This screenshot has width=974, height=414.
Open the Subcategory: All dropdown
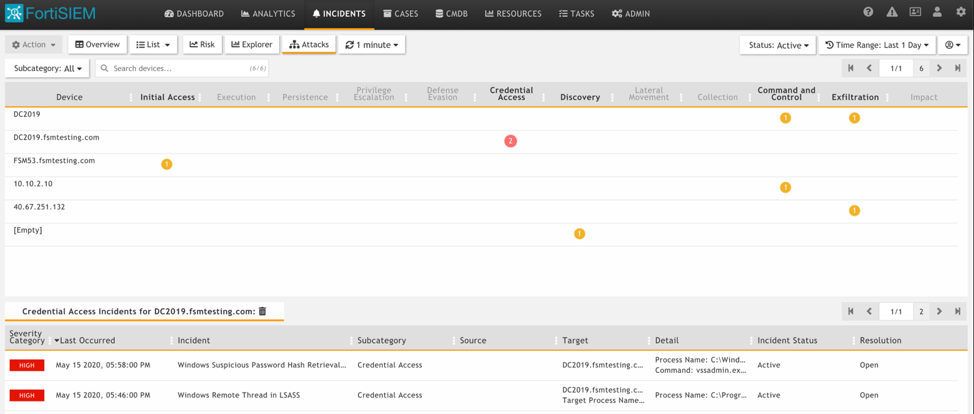click(x=48, y=68)
